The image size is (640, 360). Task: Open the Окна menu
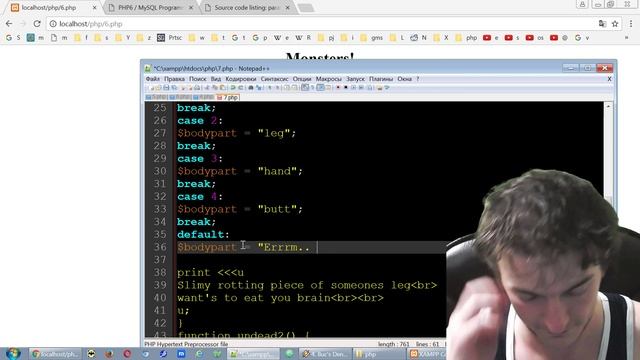coord(404,79)
